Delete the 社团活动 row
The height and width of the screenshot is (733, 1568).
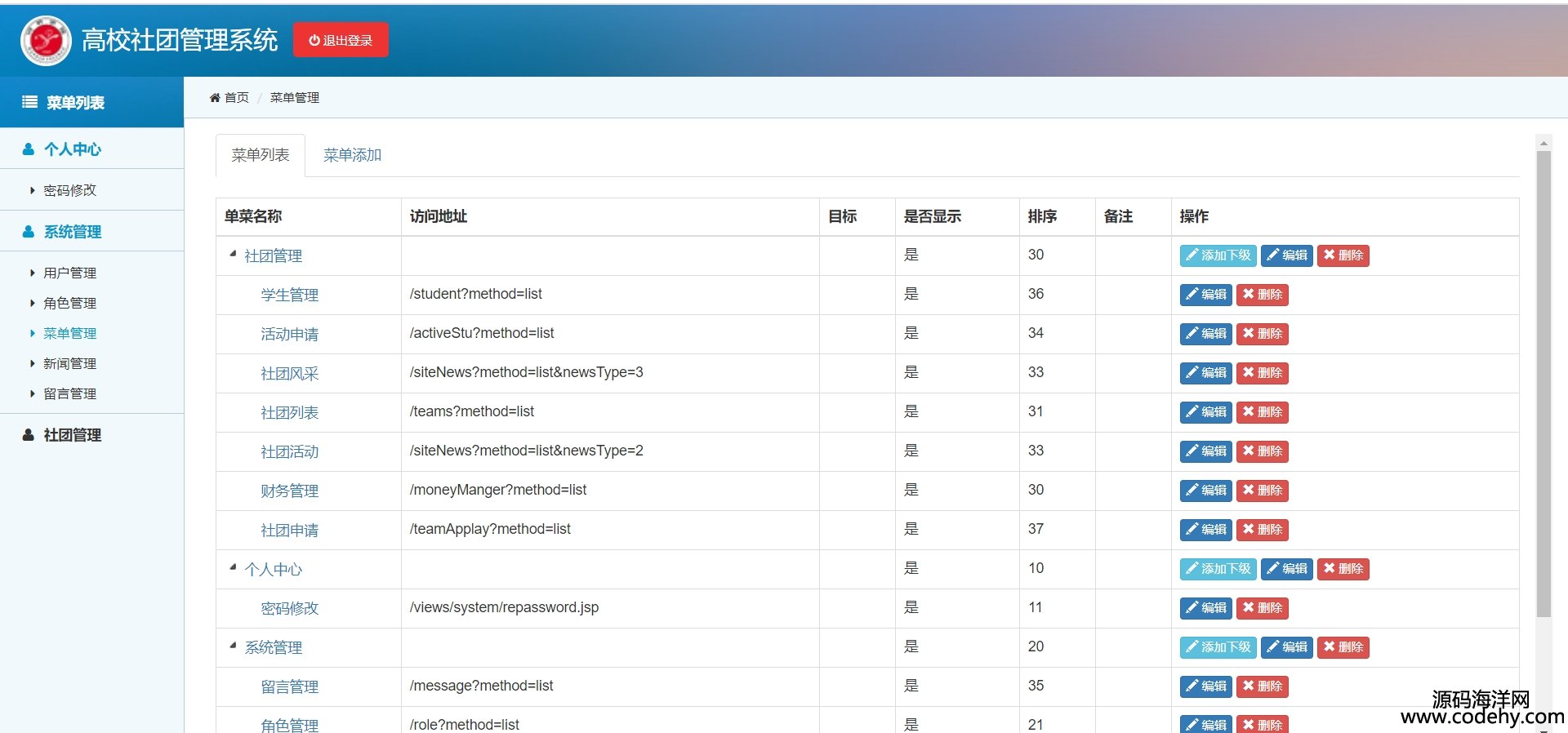click(1262, 451)
